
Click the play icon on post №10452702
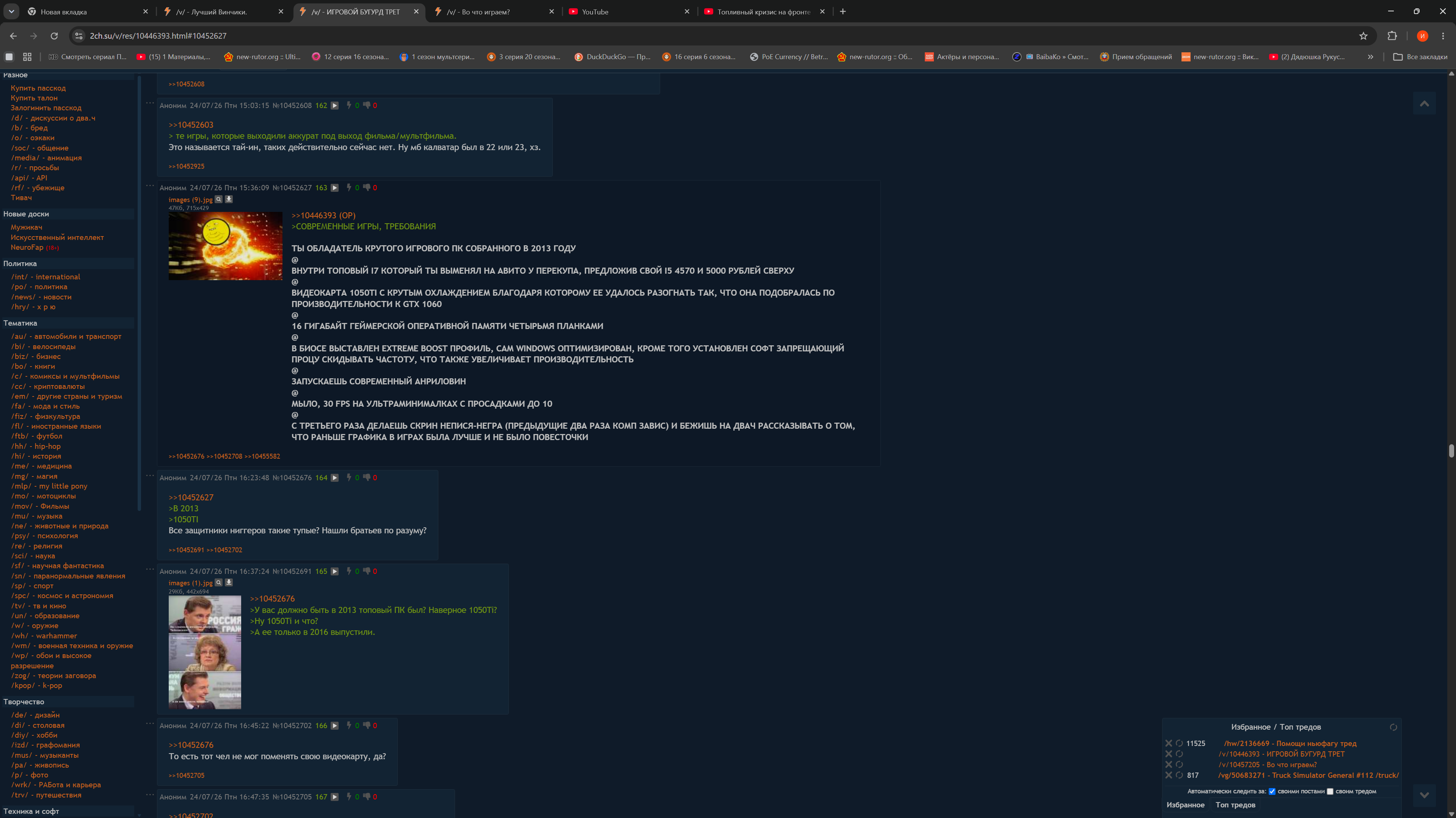pos(334,726)
